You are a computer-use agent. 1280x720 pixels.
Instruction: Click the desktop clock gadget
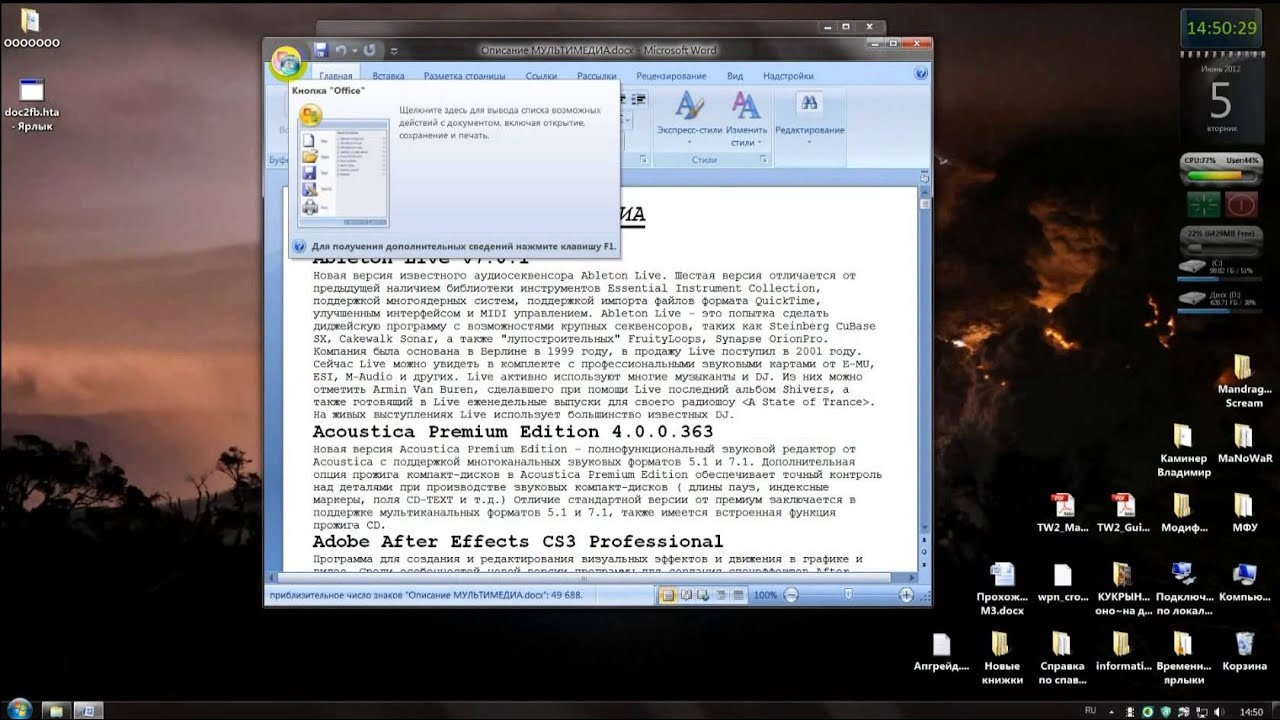tap(1220, 29)
